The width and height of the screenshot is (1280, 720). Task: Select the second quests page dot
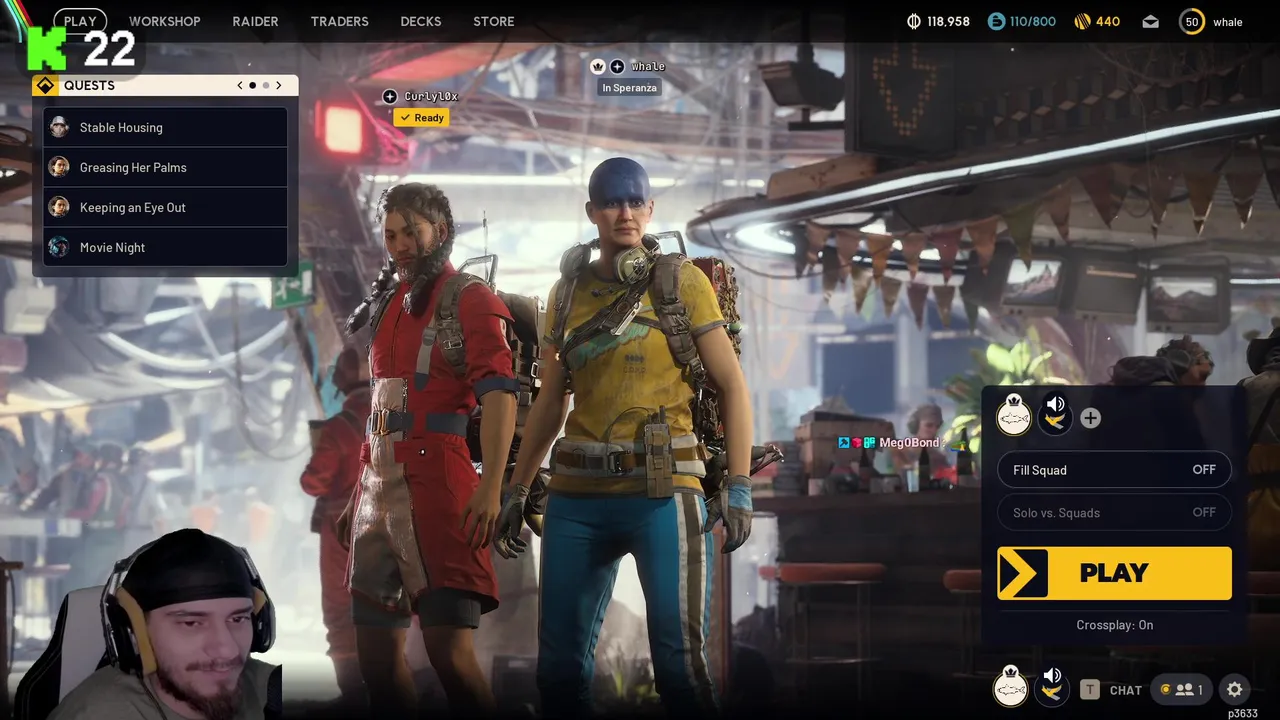pos(266,85)
